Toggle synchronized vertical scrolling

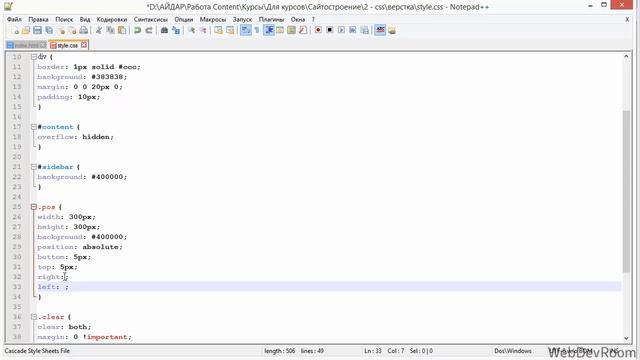pyautogui.click(x=218, y=30)
